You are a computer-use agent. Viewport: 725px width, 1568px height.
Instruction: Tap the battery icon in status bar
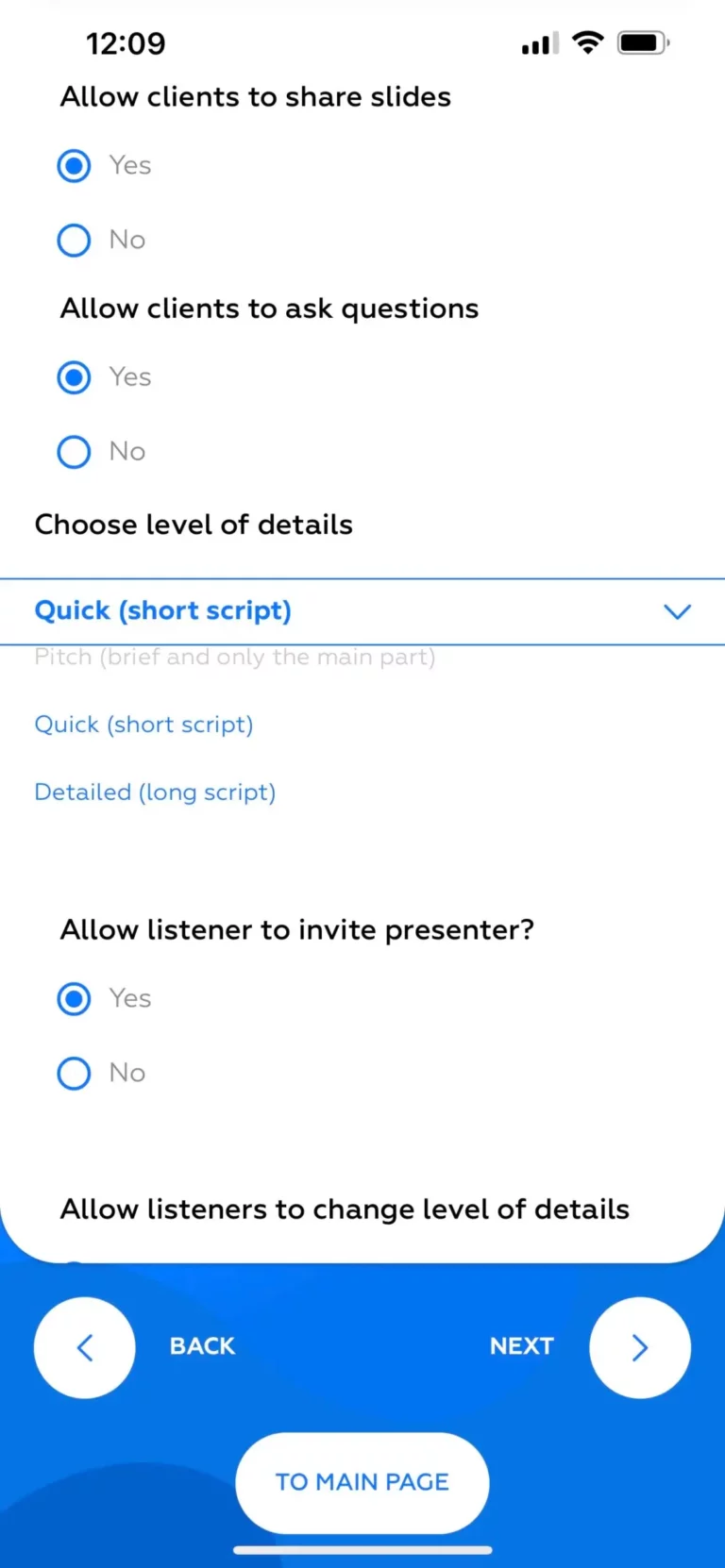pos(643,42)
